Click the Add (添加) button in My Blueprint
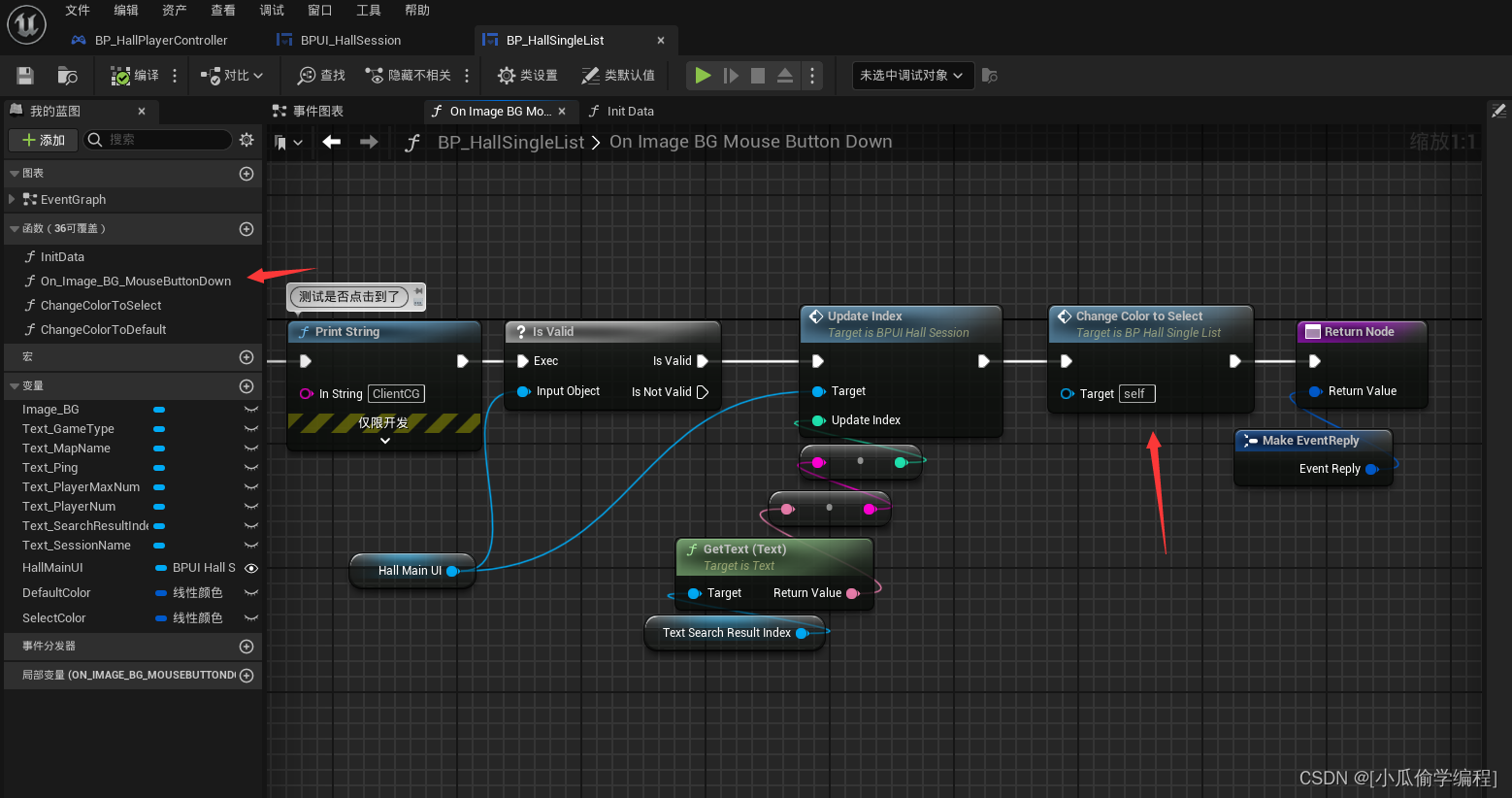Image resolution: width=1512 pixels, height=798 pixels. tap(44, 140)
